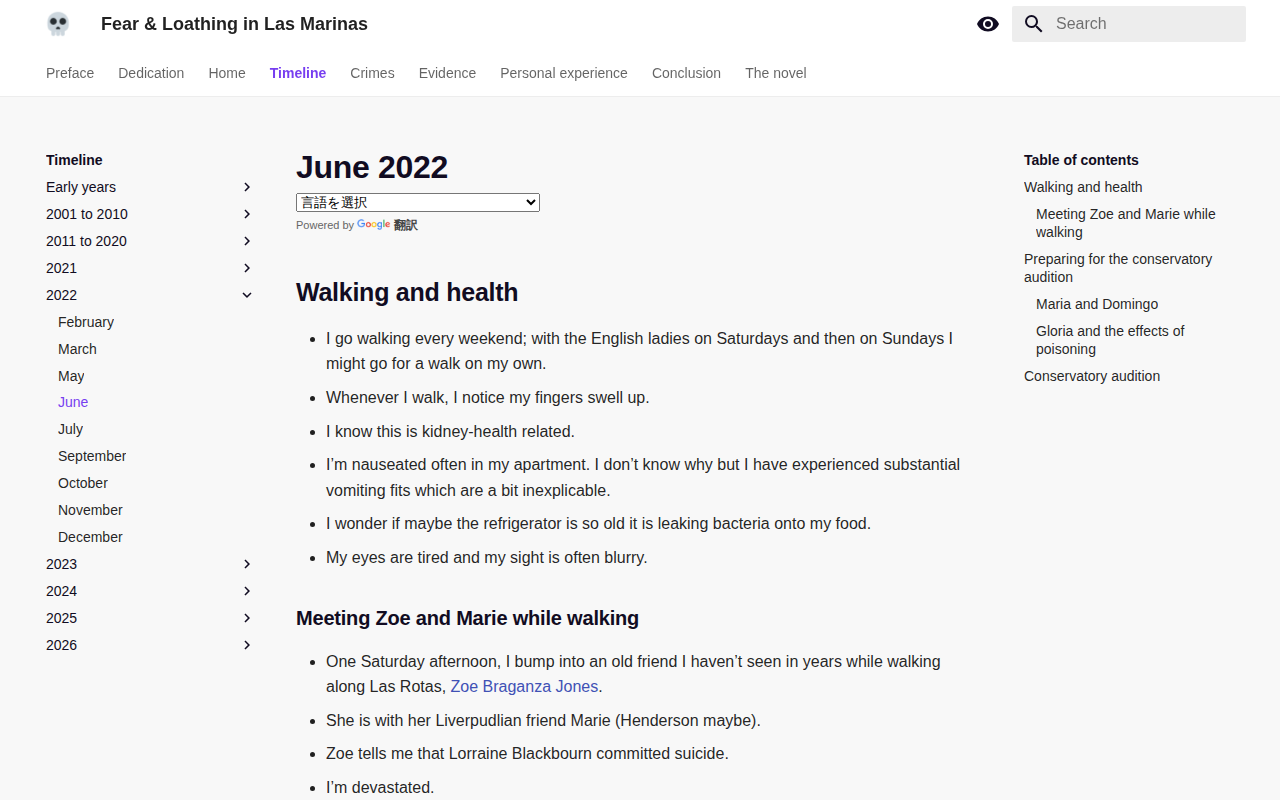Click into the Search field

click(1129, 24)
